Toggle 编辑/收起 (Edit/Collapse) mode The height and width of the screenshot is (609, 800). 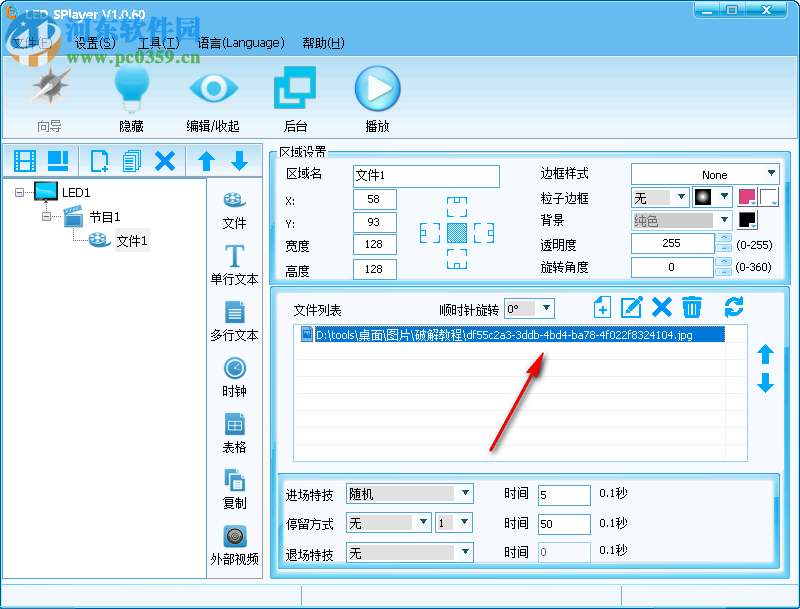[x=214, y=90]
